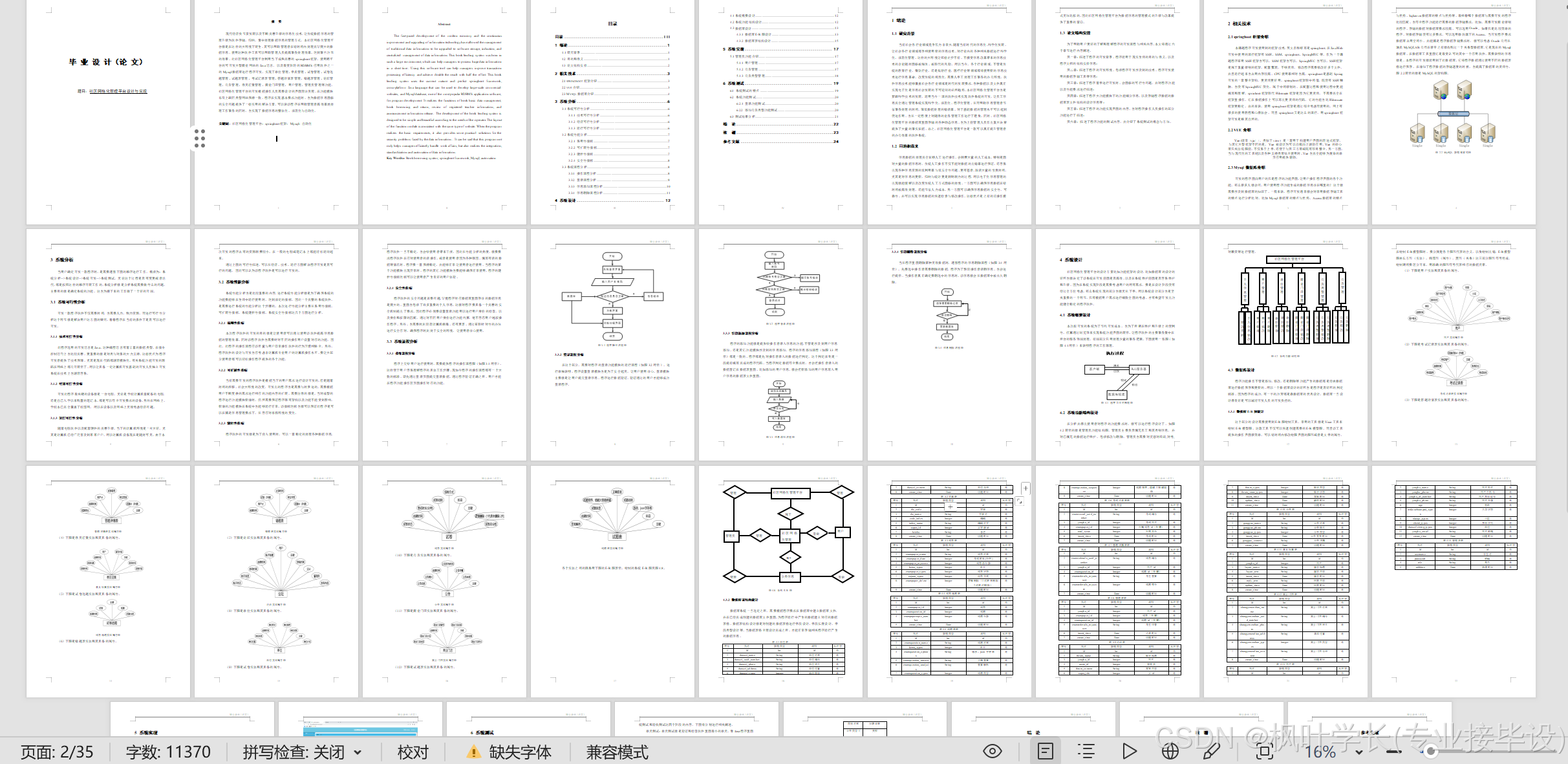Select the page with large black ER diagram
1568x764 pixels.
(x=780, y=582)
